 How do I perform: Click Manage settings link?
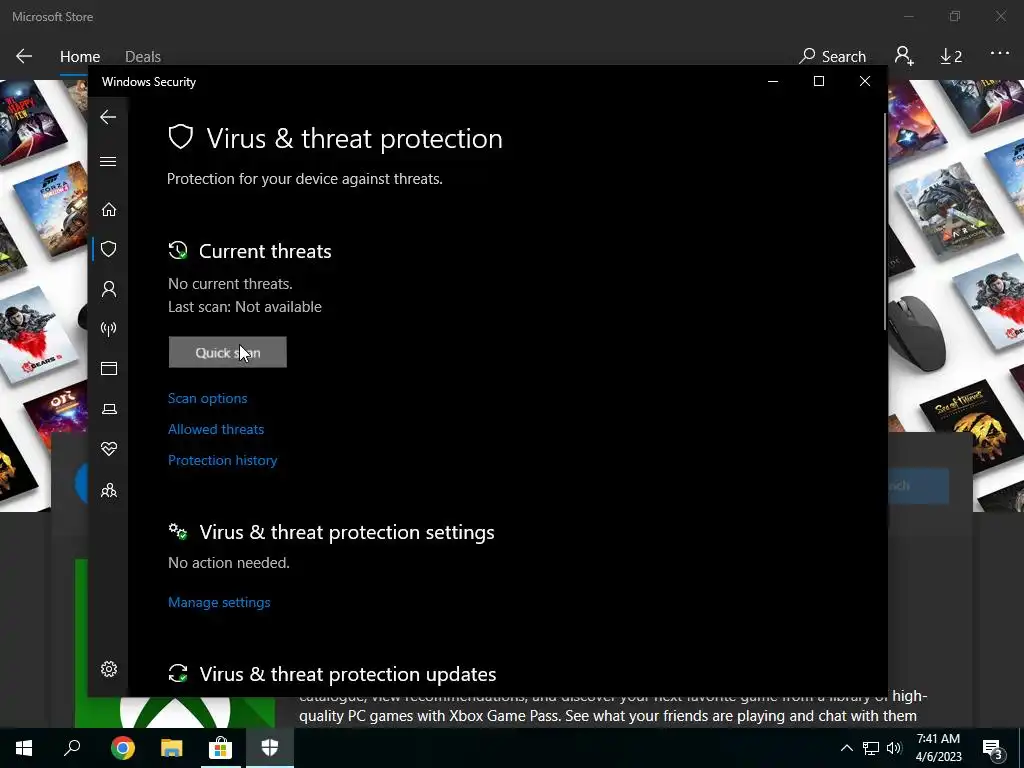219,602
